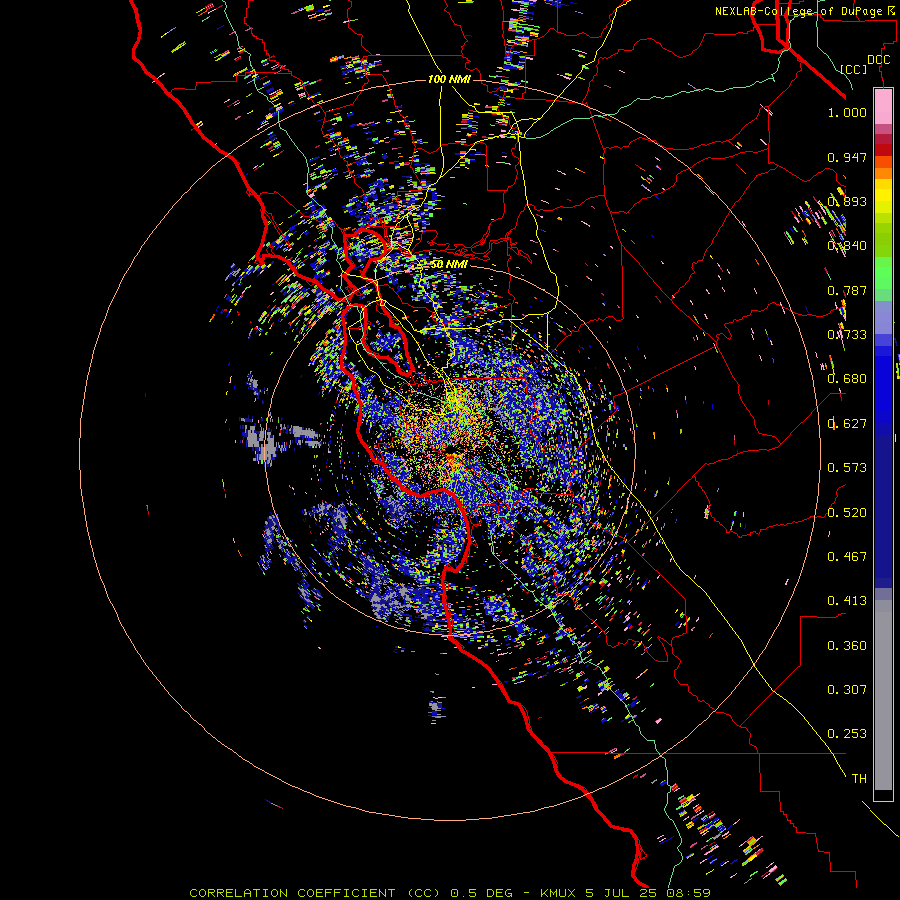Click the 0.413 color scale value
Viewport: 900px width, 900px height.
coord(847,601)
